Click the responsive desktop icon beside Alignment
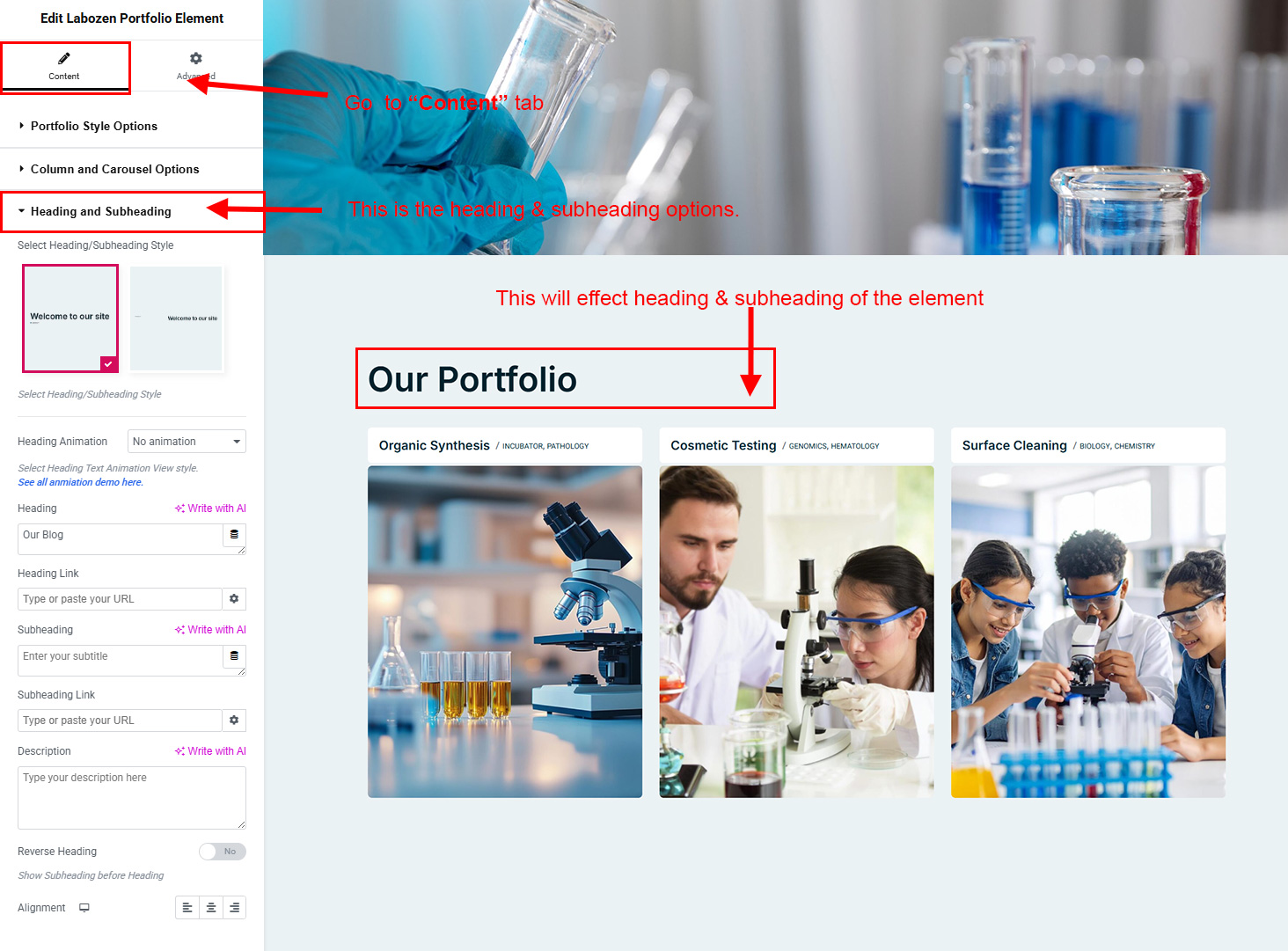This screenshot has height=951, width=1288. 84,908
